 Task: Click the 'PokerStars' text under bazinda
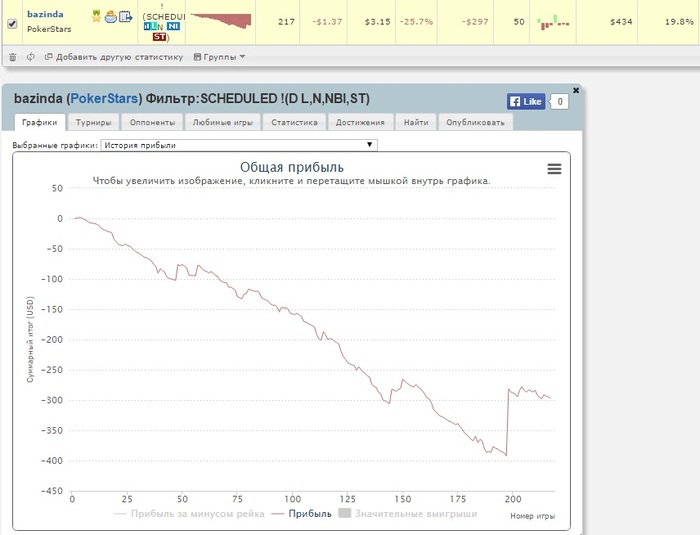click(x=49, y=29)
